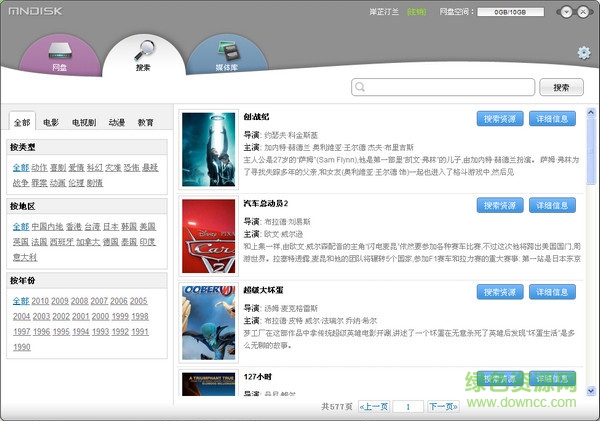Filter by year 2010
This screenshot has height=421, width=600.
(40, 301)
